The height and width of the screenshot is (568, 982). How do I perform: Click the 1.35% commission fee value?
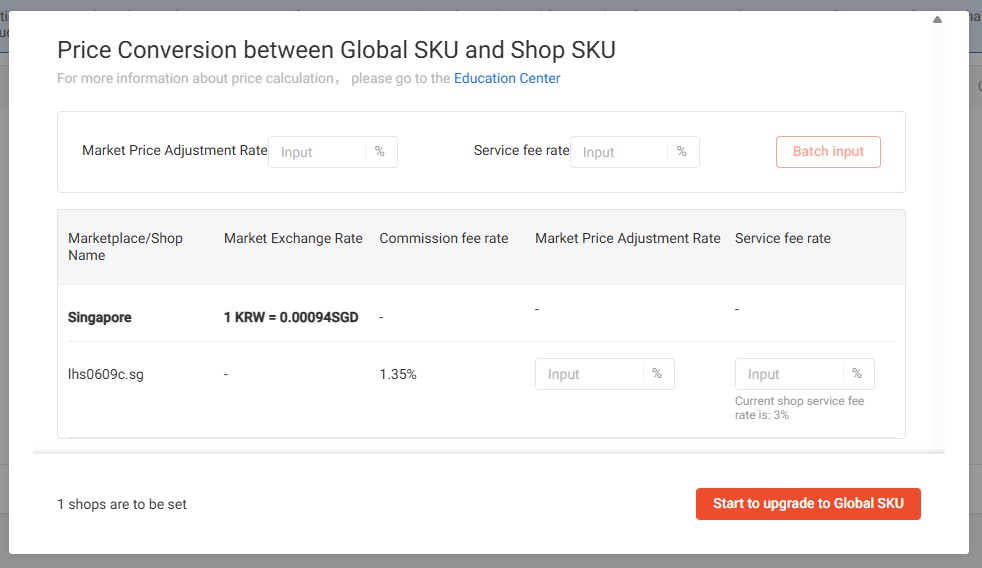click(398, 374)
